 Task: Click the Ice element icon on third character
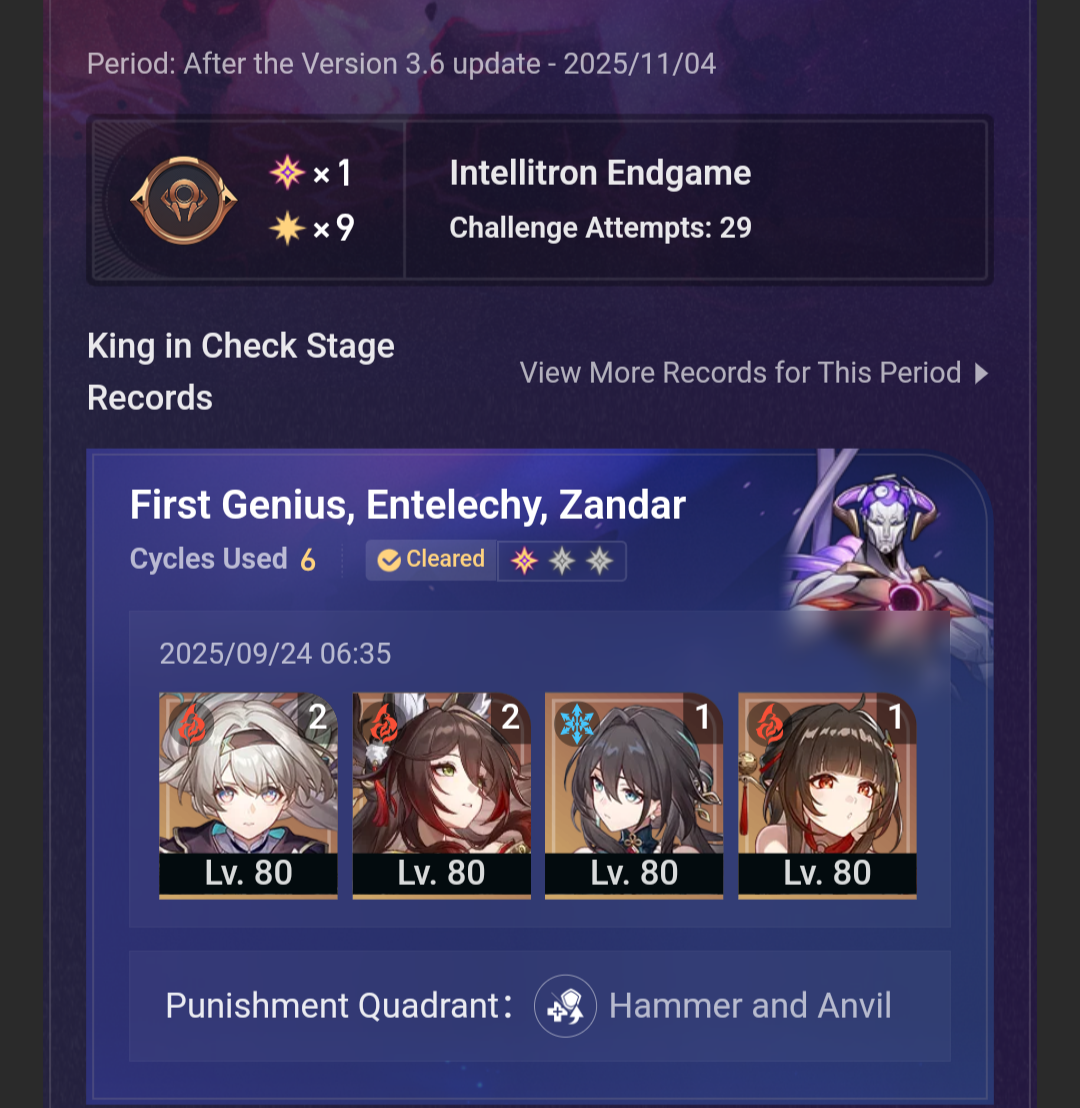577,724
